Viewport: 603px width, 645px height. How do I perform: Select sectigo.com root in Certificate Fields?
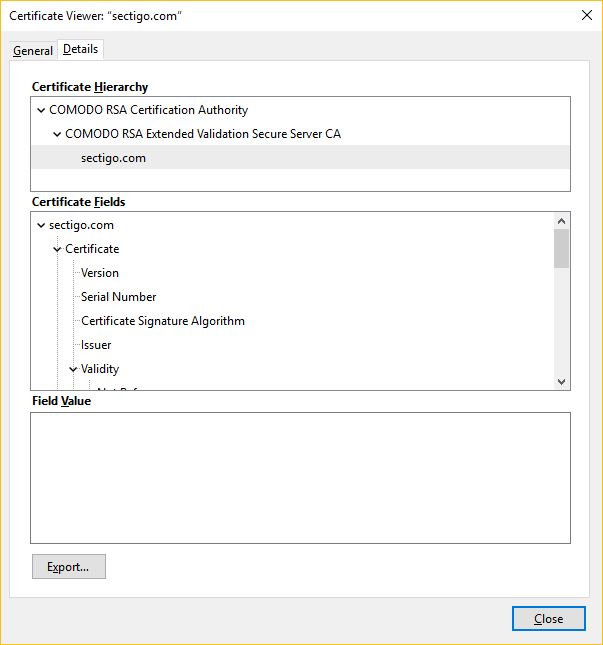click(81, 225)
